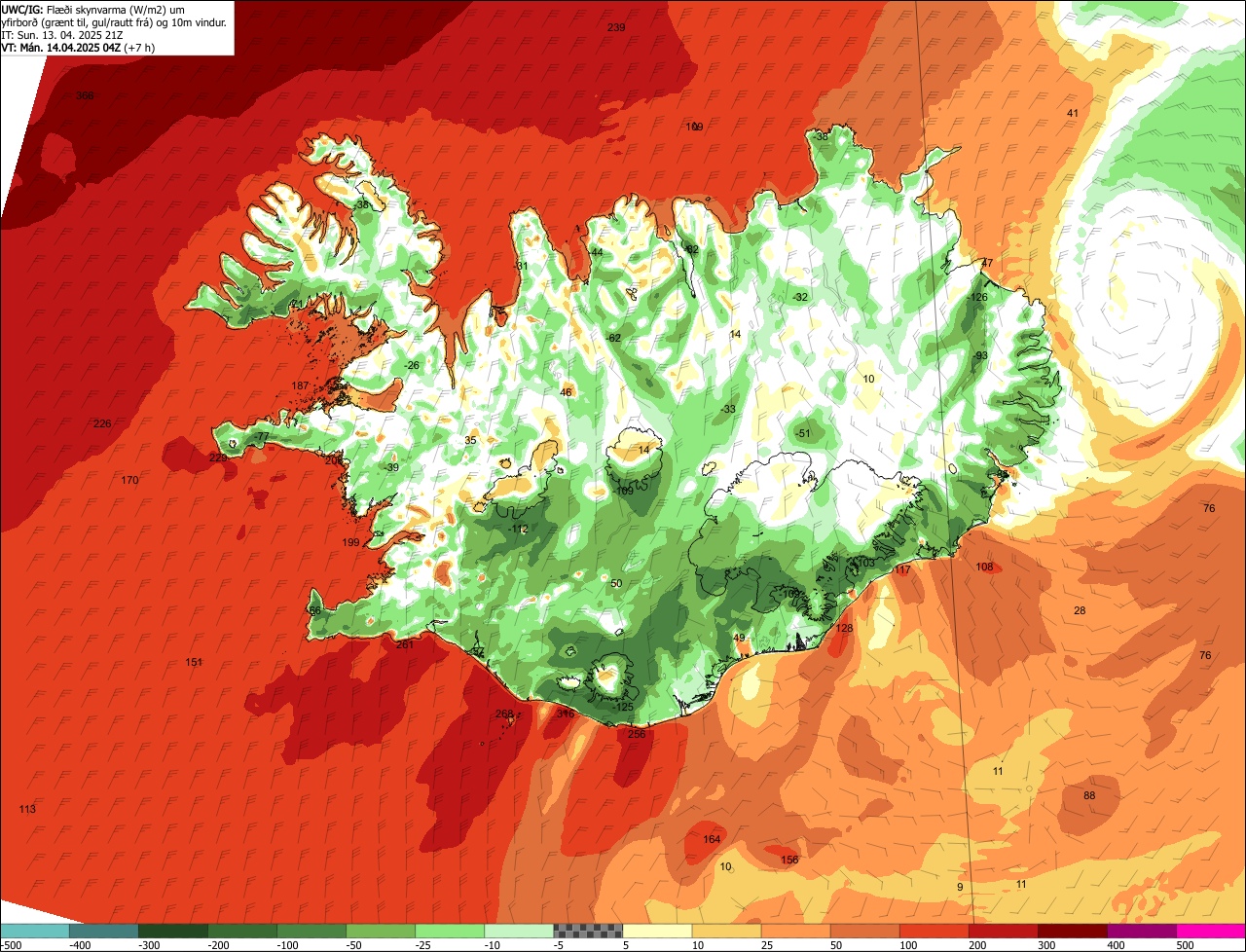Viewport: 1246px width, 952px height.
Task: Click the 113 value at bottom left
Action: (27, 809)
